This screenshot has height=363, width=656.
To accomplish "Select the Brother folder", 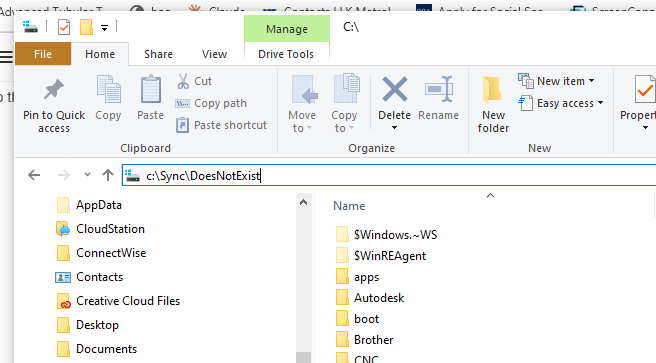I will click(364, 340).
